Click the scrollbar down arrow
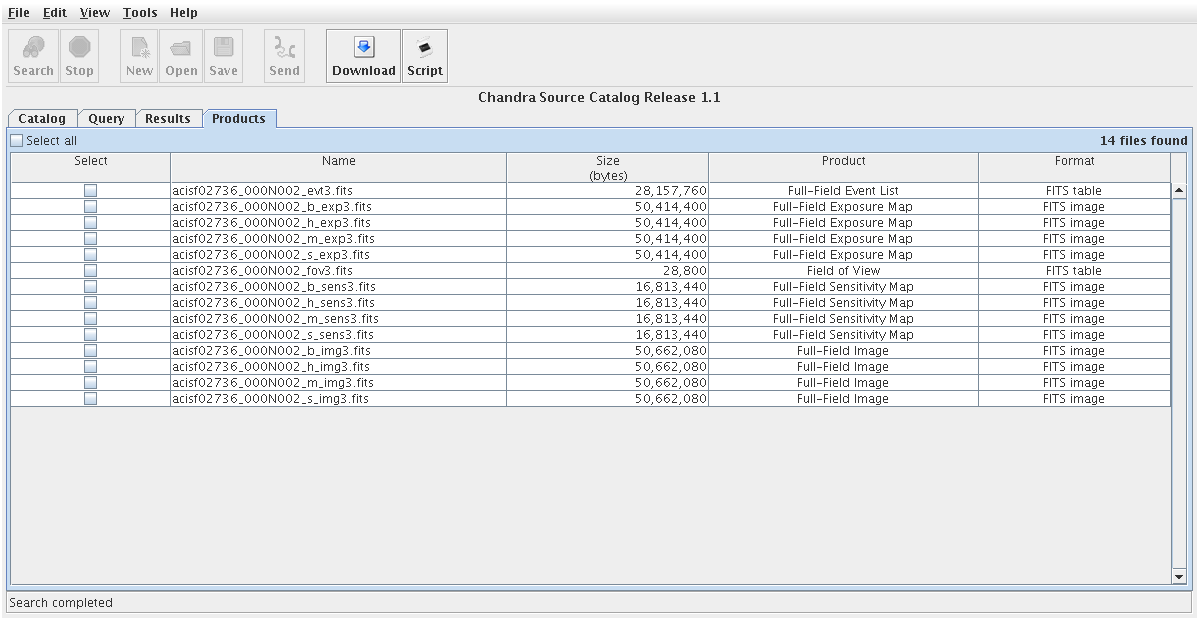This screenshot has width=1200, height=623. click(x=1178, y=576)
